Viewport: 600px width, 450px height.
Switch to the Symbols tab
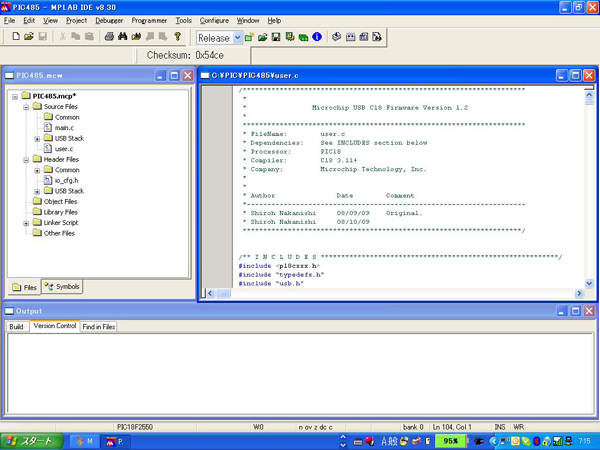tap(62, 287)
